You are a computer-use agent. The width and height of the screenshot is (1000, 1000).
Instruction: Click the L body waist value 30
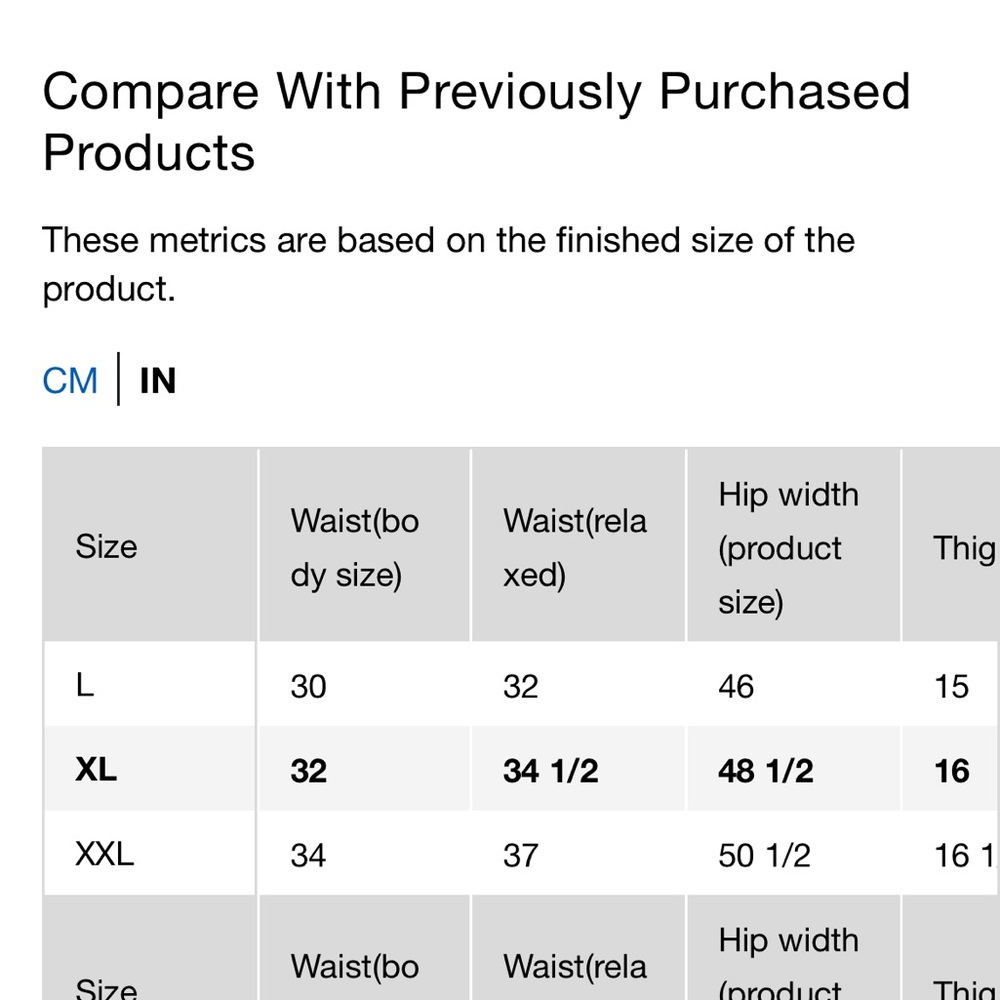coord(308,686)
